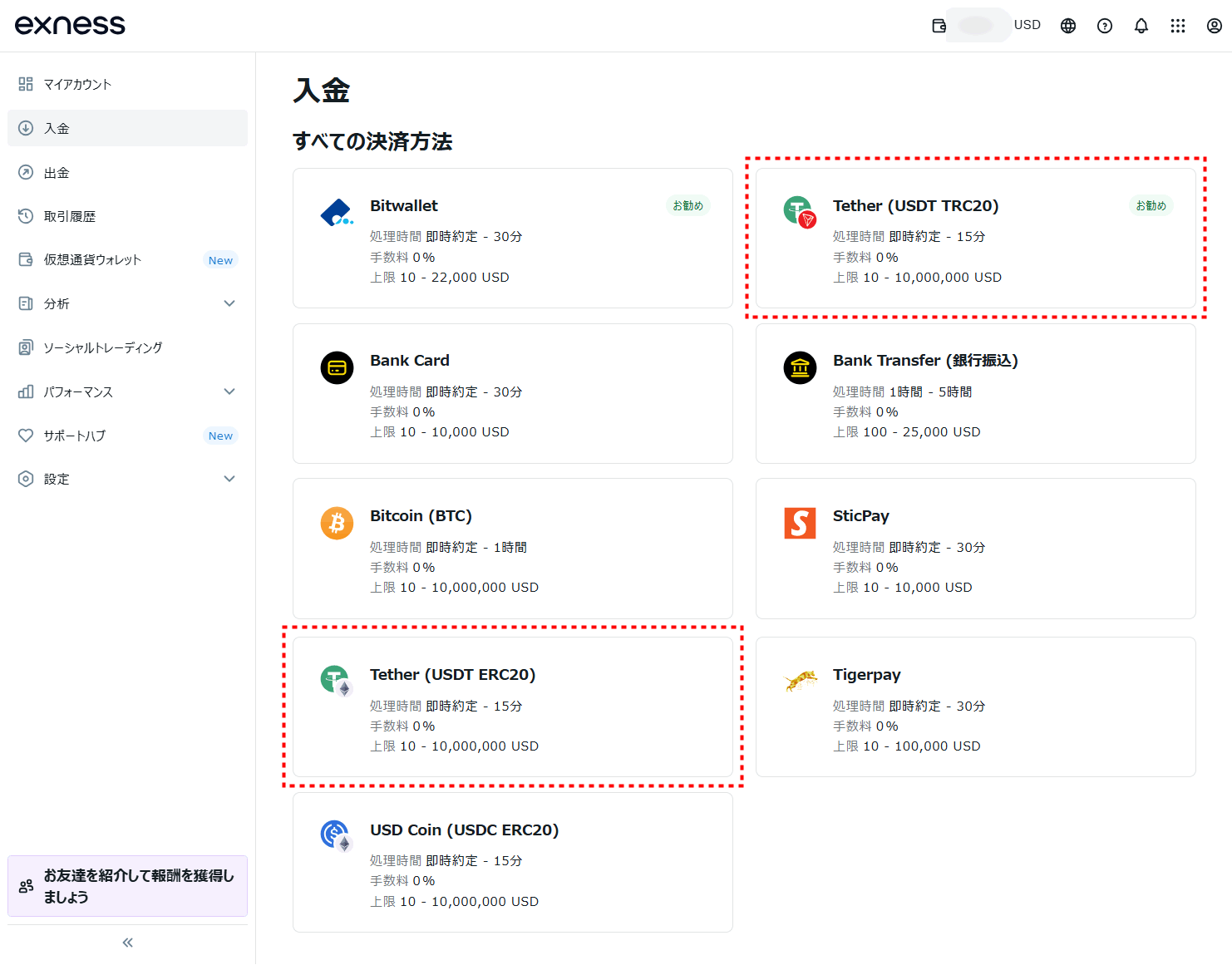1232x965 pixels.
Task: Click New badge beside 仮想通貨ウォレット
Action: [x=220, y=260]
